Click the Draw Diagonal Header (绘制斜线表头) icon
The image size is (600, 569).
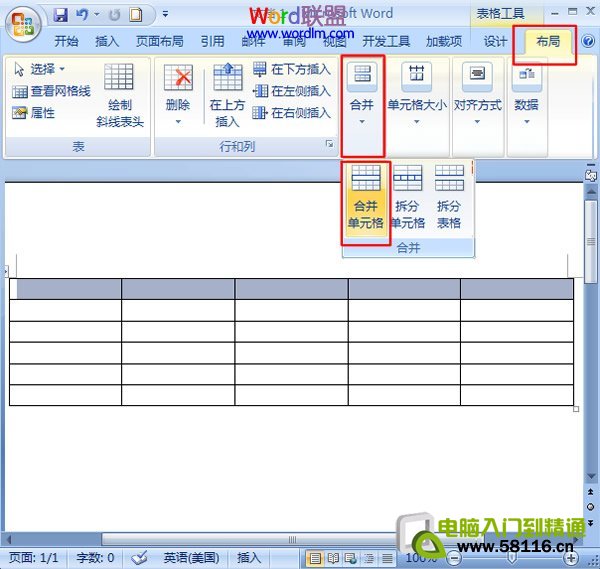pos(120,97)
